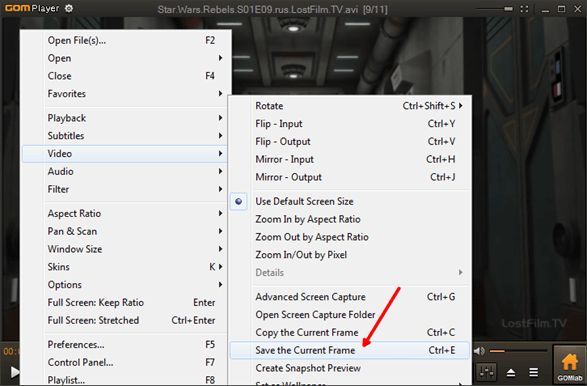Choose Full Screen: Stretched
587x386 pixels.
click(125, 320)
